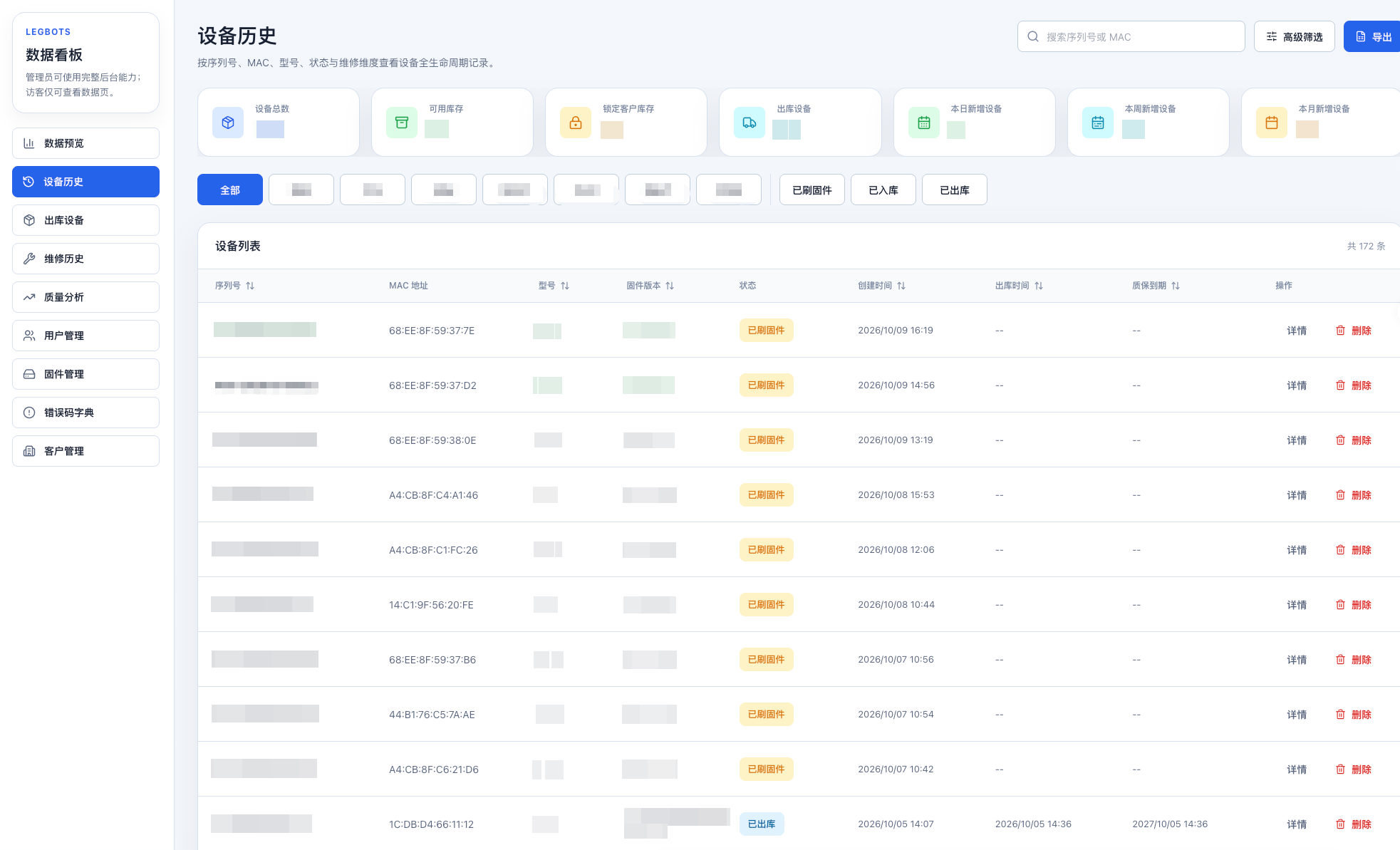1400x850 pixels.
Task: Click MAC address A4:CB:8F:C1:FC:26
Action: coord(433,550)
